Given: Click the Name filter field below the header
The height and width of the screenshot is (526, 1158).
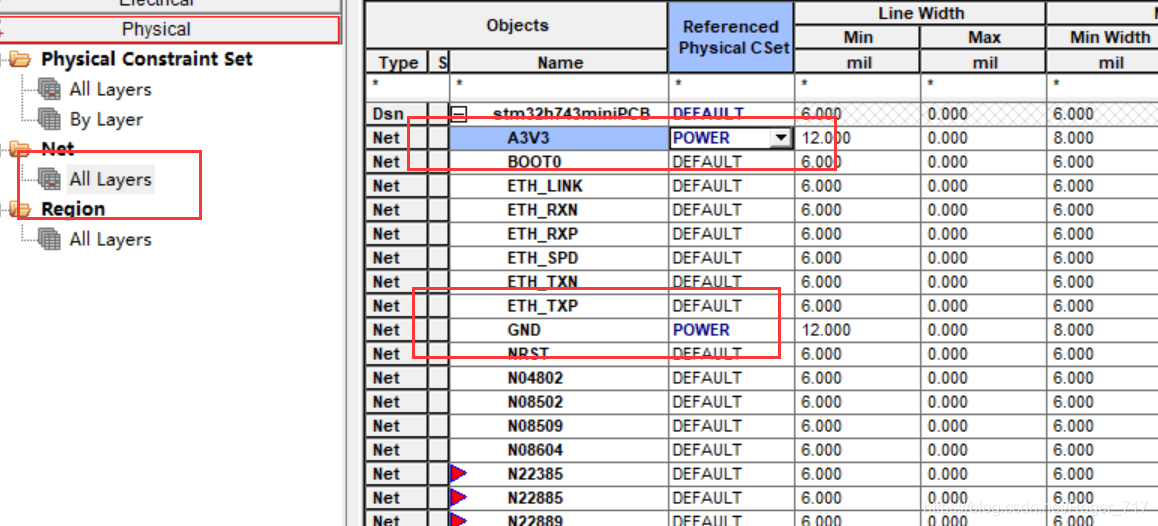Looking at the screenshot, I should tap(558, 86).
